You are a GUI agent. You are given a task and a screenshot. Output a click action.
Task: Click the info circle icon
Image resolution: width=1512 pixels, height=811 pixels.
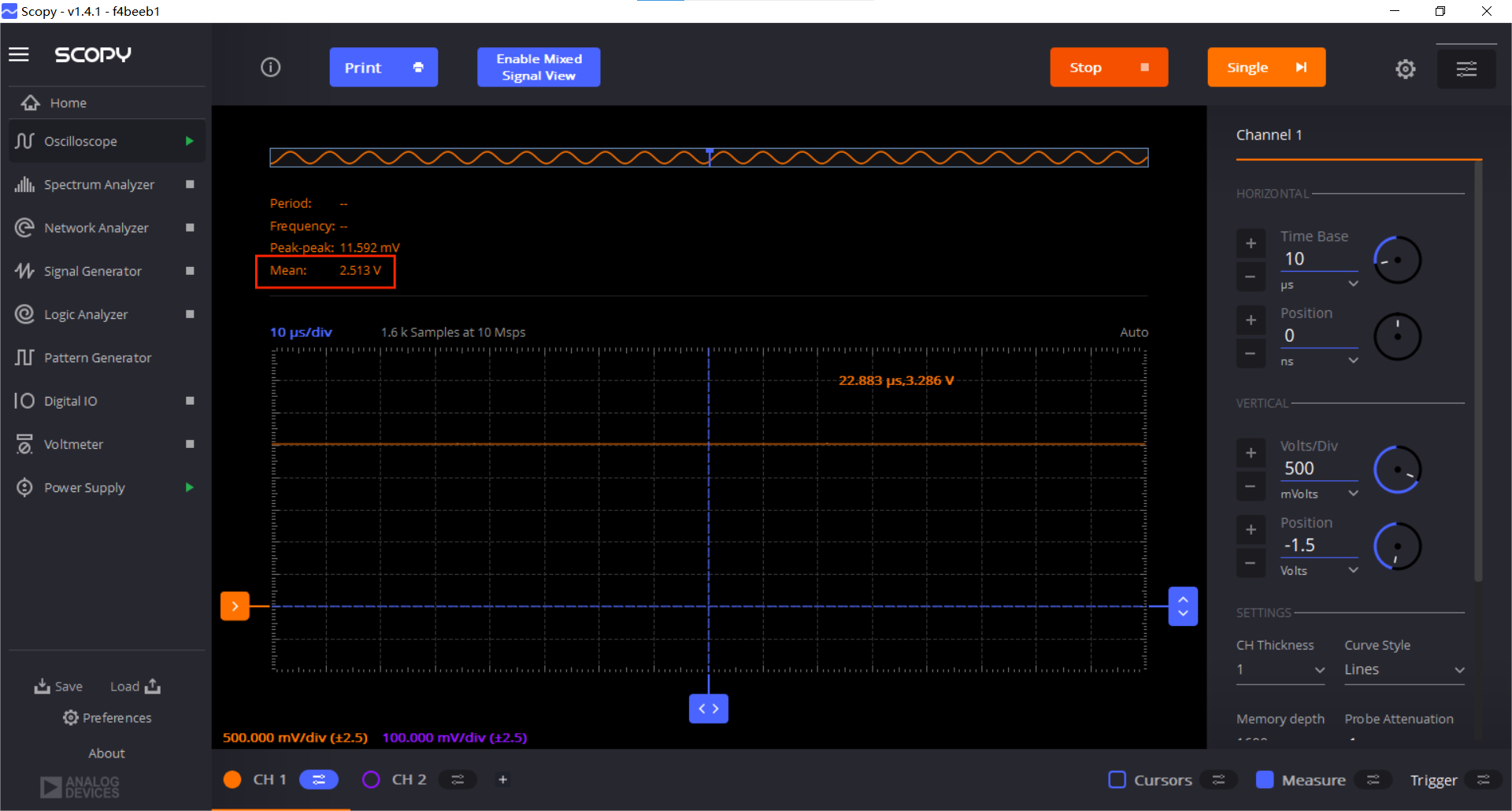click(271, 68)
